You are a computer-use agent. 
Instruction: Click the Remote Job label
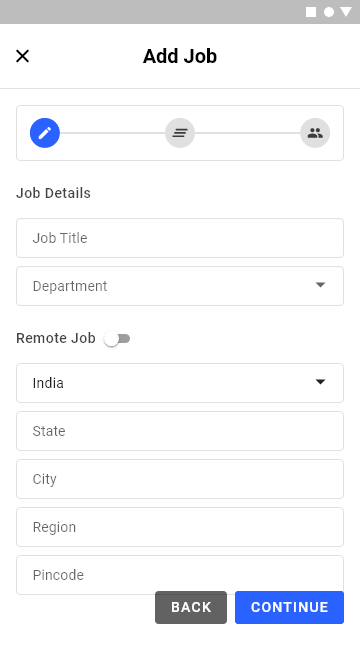[56, 338]
